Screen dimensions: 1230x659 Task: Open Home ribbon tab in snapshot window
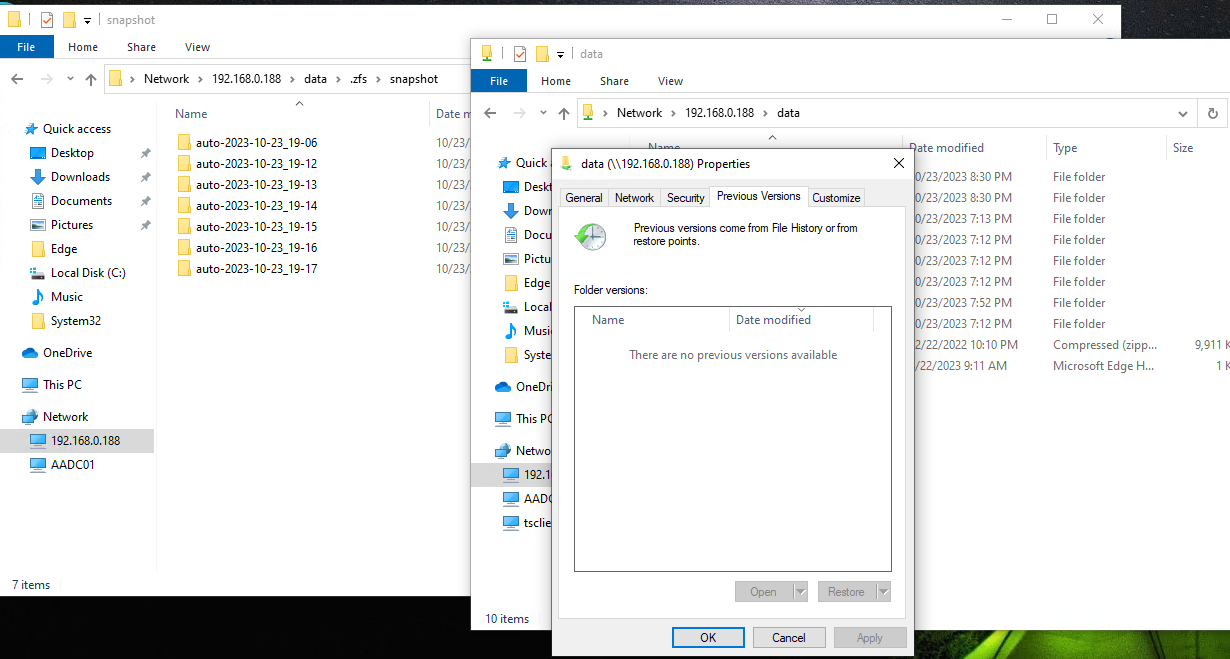coord(83,47)
